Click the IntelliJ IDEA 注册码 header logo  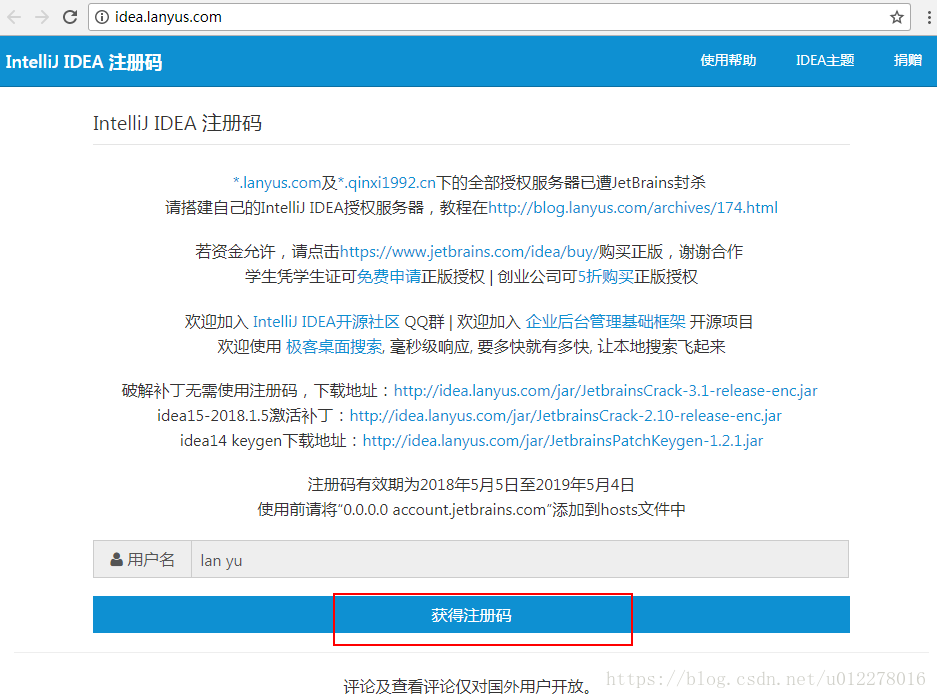pos(84,62)
